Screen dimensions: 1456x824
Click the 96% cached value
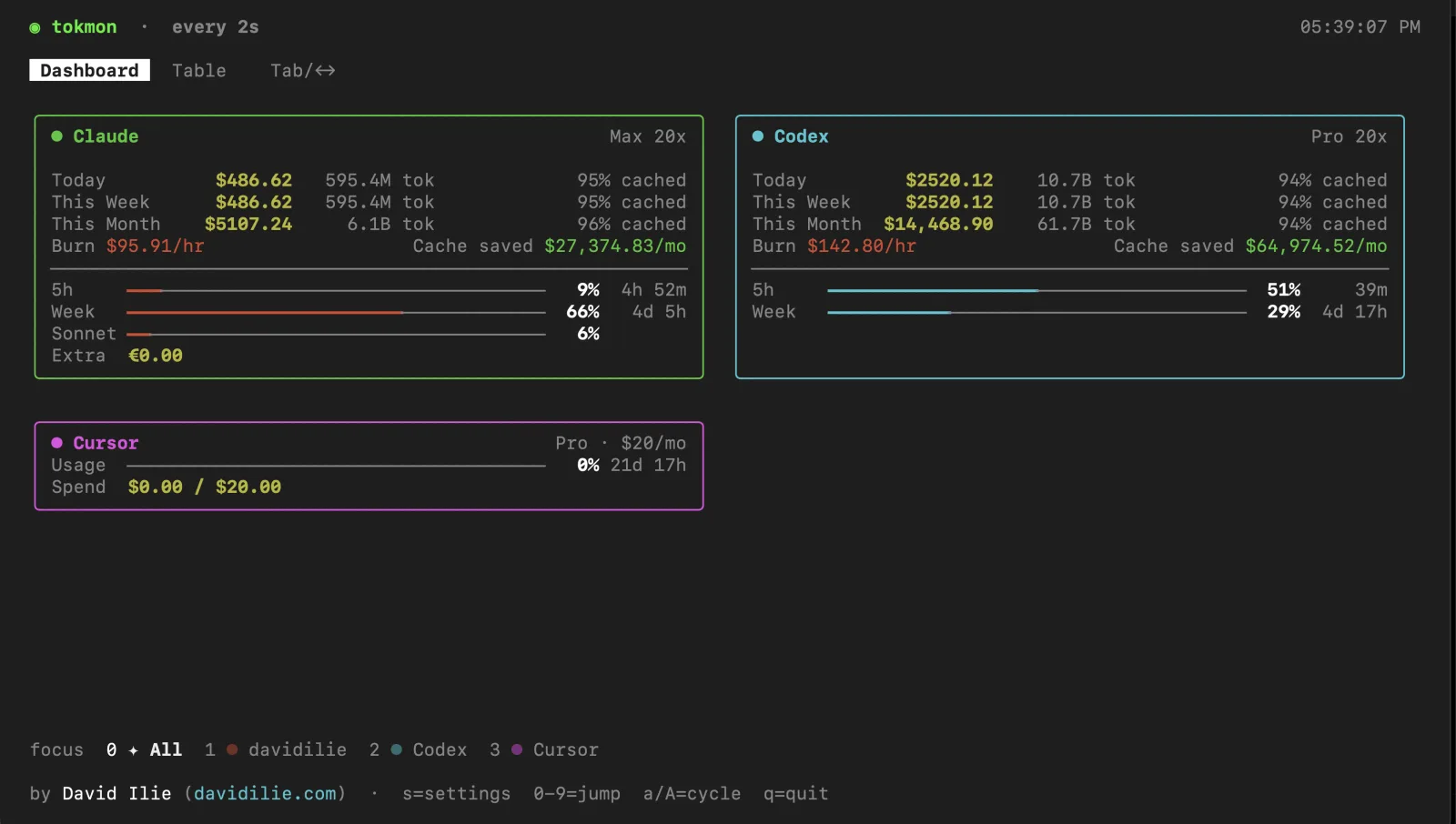point(632,225)
